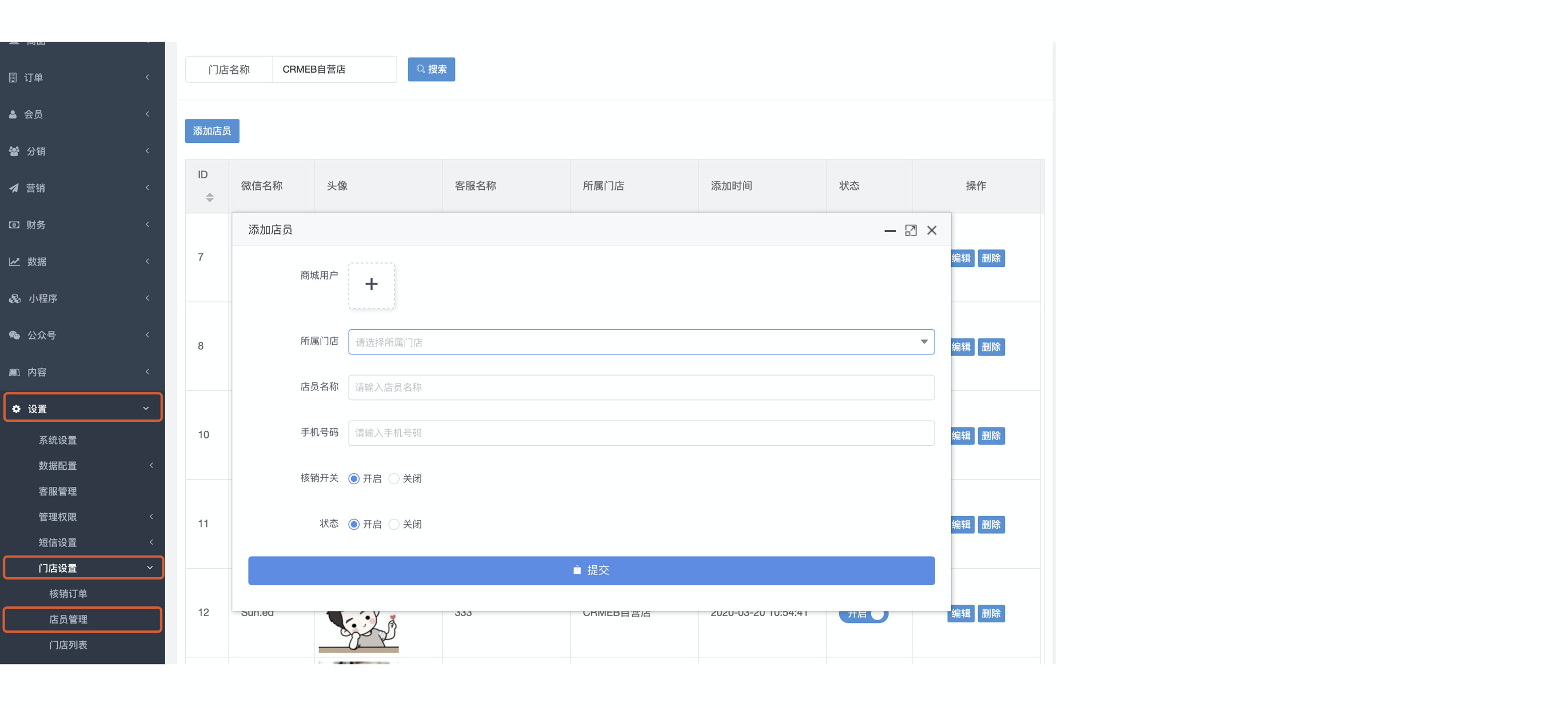
Task: Click 编辑 for row 7
Action: tap(961, 258)
